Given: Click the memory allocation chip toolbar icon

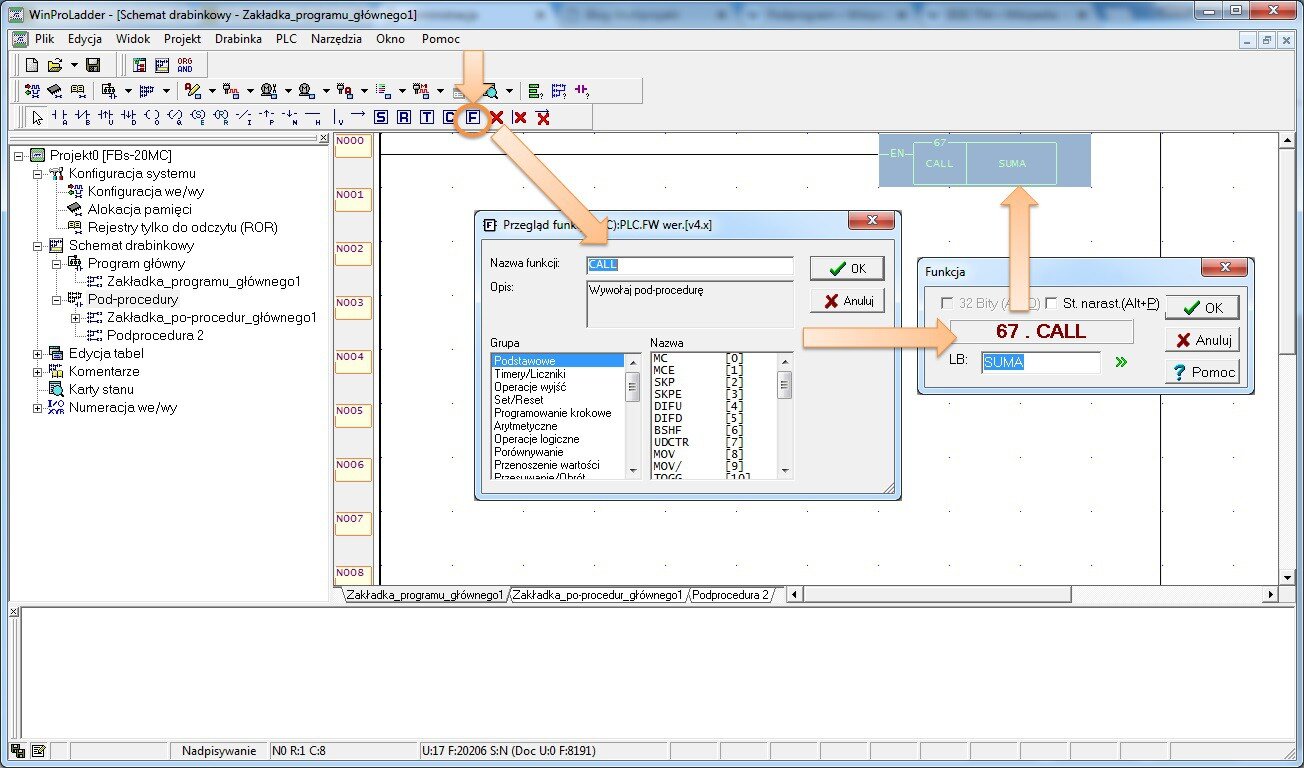Looking at the screenshot, I should [x=54, y=91].
